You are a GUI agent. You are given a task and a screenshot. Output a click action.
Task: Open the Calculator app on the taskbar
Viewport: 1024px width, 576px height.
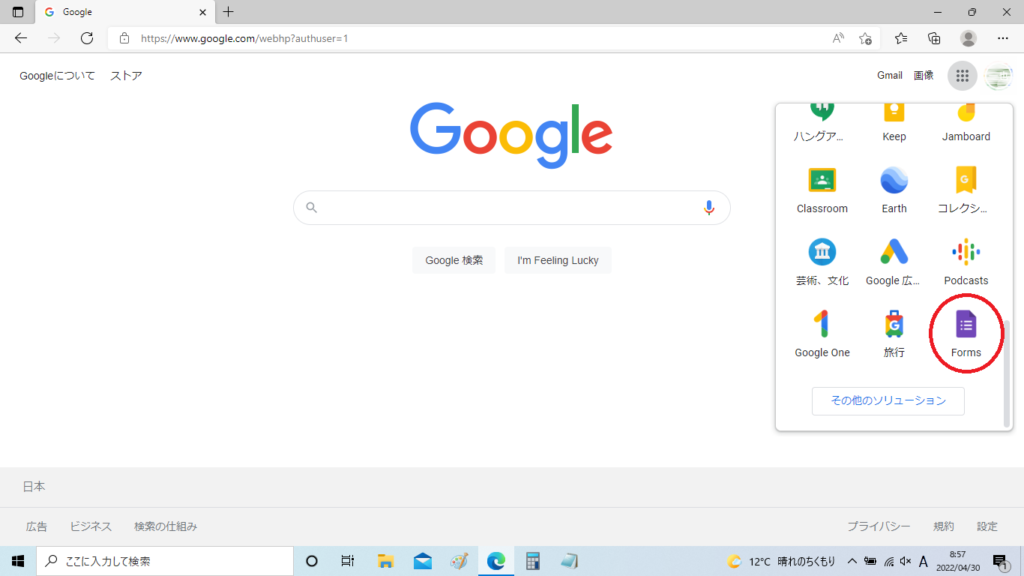click(533, 561)
